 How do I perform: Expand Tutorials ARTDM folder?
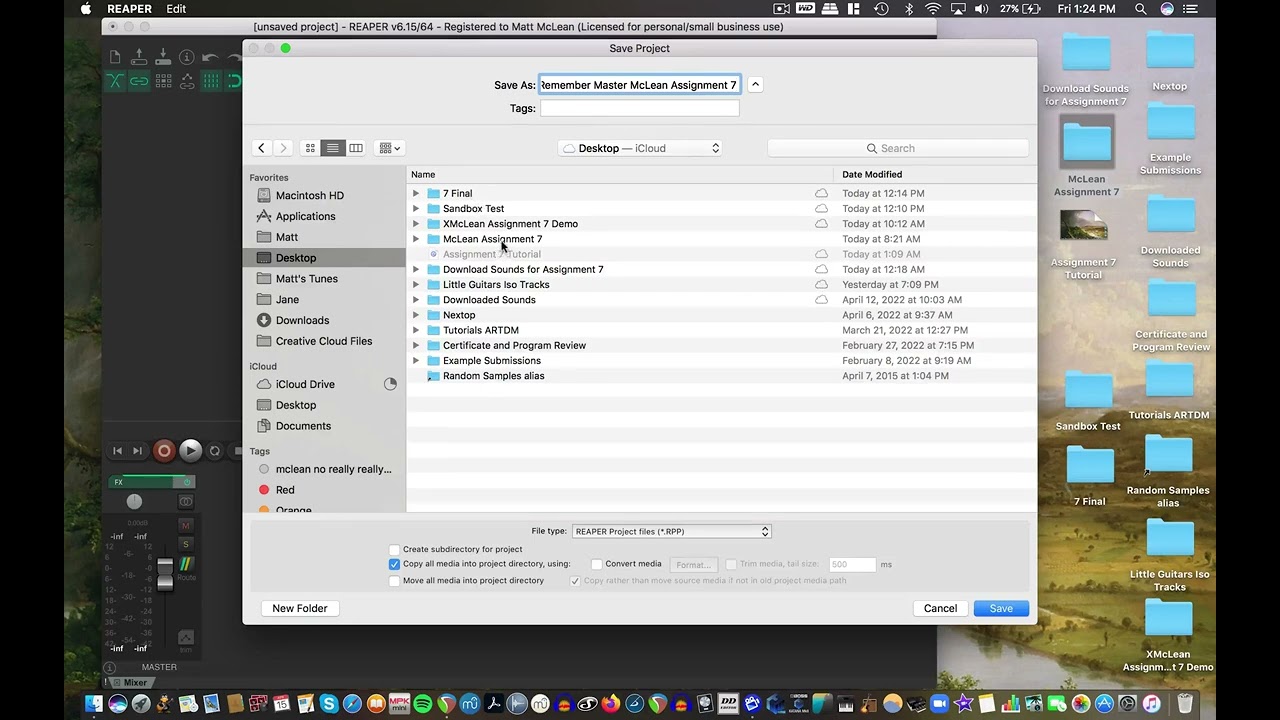click(x=416, y=330)
